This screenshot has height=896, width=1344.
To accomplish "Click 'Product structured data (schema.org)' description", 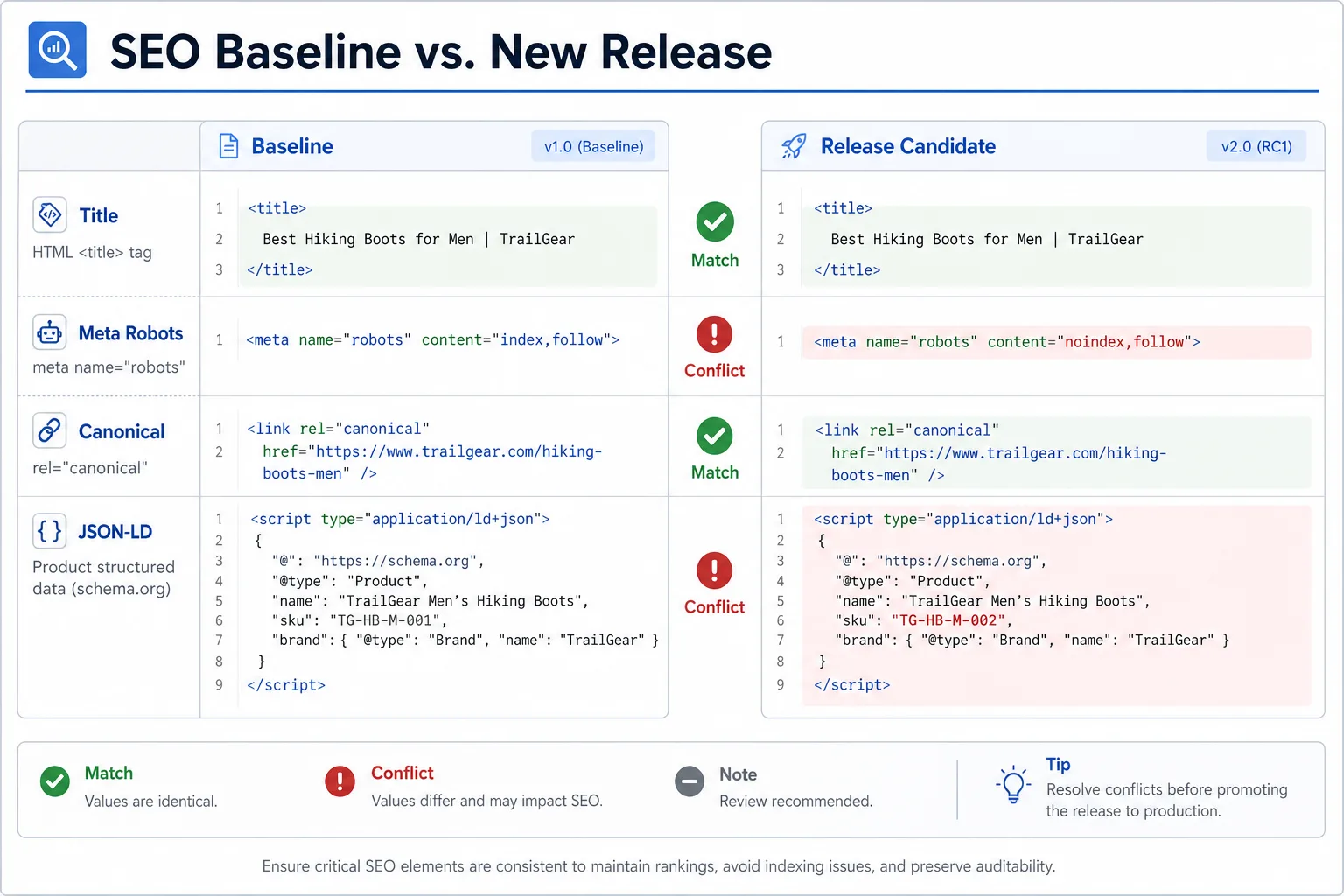I will [x=103, y=577].
